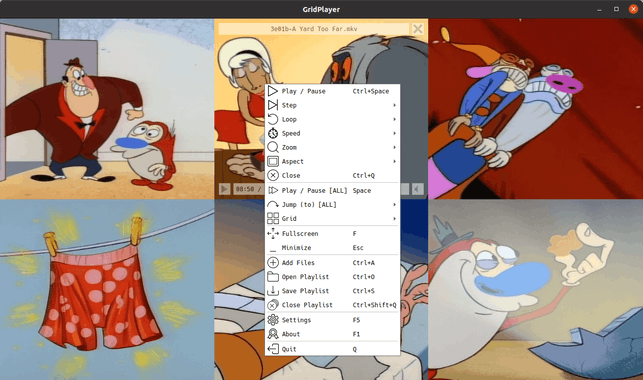
Task: Click the Quit exit icon
Action: pos(273,349)
